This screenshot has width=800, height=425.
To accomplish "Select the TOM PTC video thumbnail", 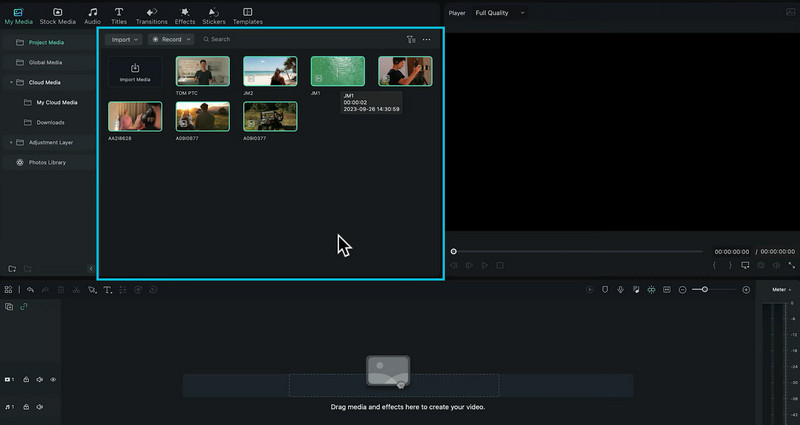I will [203, 71].
